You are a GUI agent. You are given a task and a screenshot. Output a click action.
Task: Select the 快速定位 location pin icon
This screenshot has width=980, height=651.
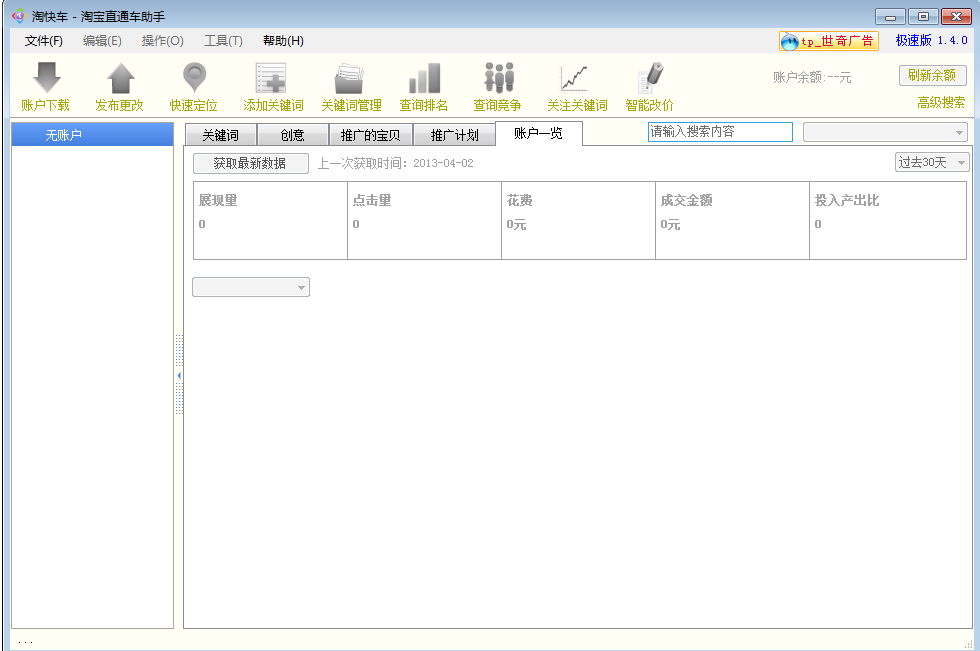(x=194, y=78)
